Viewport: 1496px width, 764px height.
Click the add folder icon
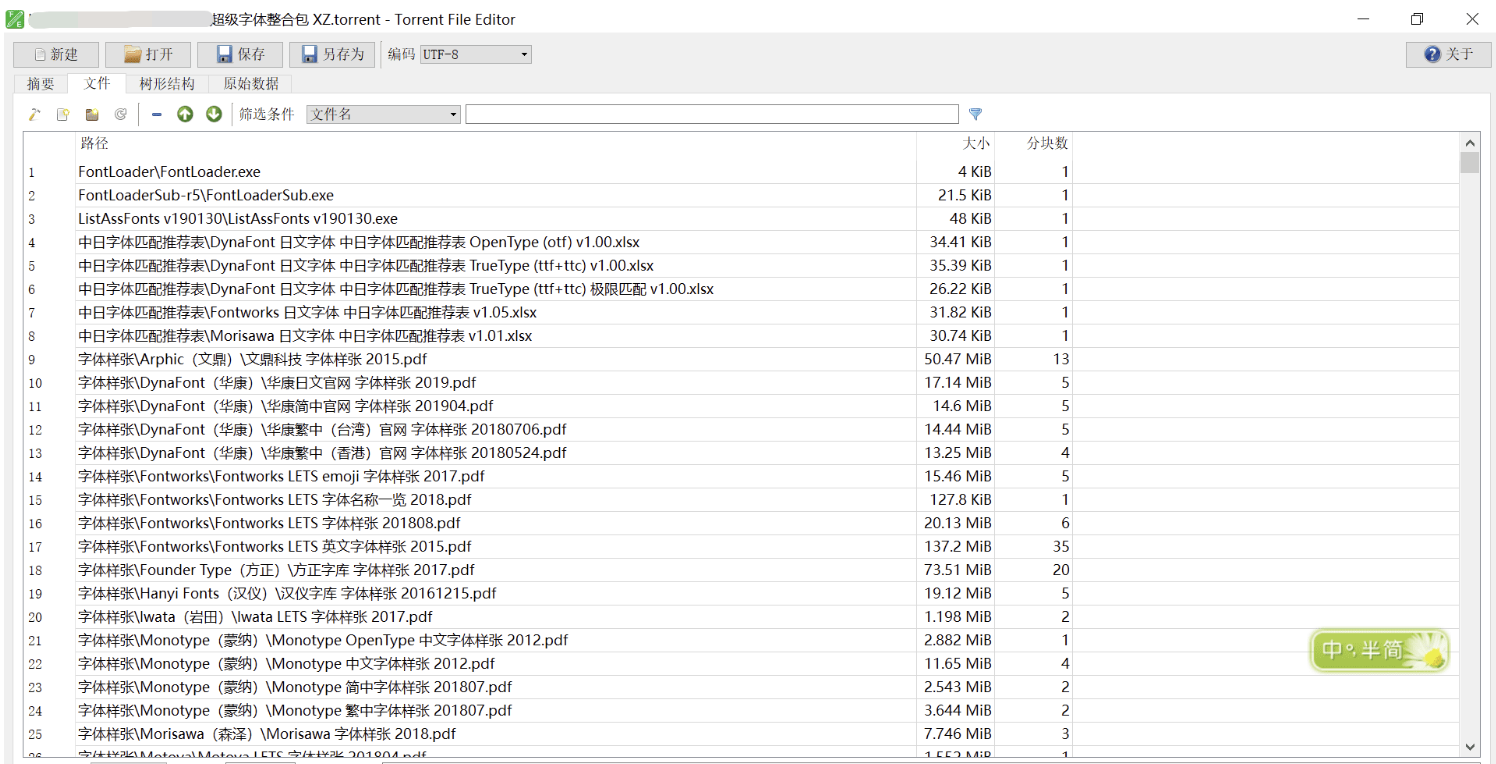point(92,114)
